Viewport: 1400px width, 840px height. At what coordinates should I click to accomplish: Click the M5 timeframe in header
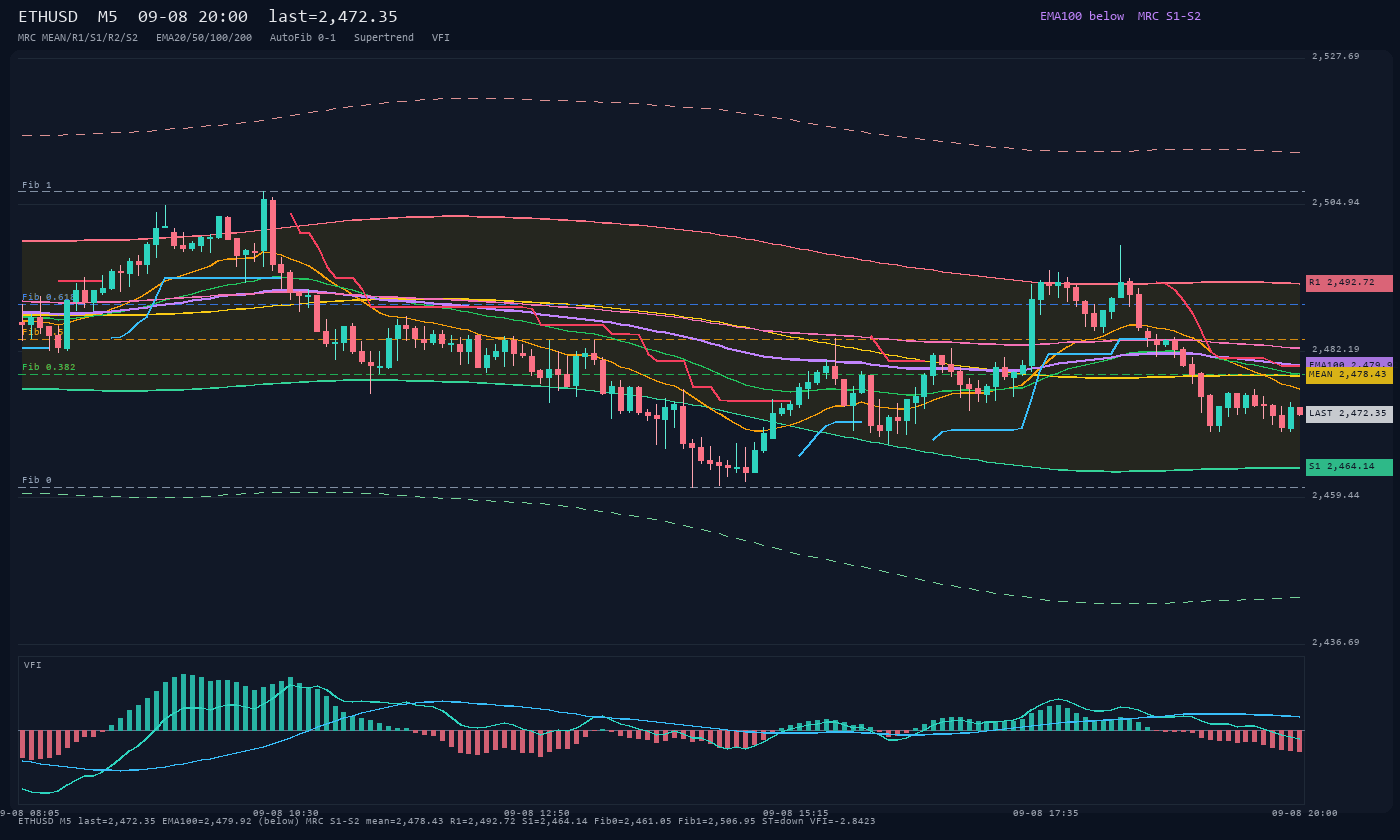(108, 17)
